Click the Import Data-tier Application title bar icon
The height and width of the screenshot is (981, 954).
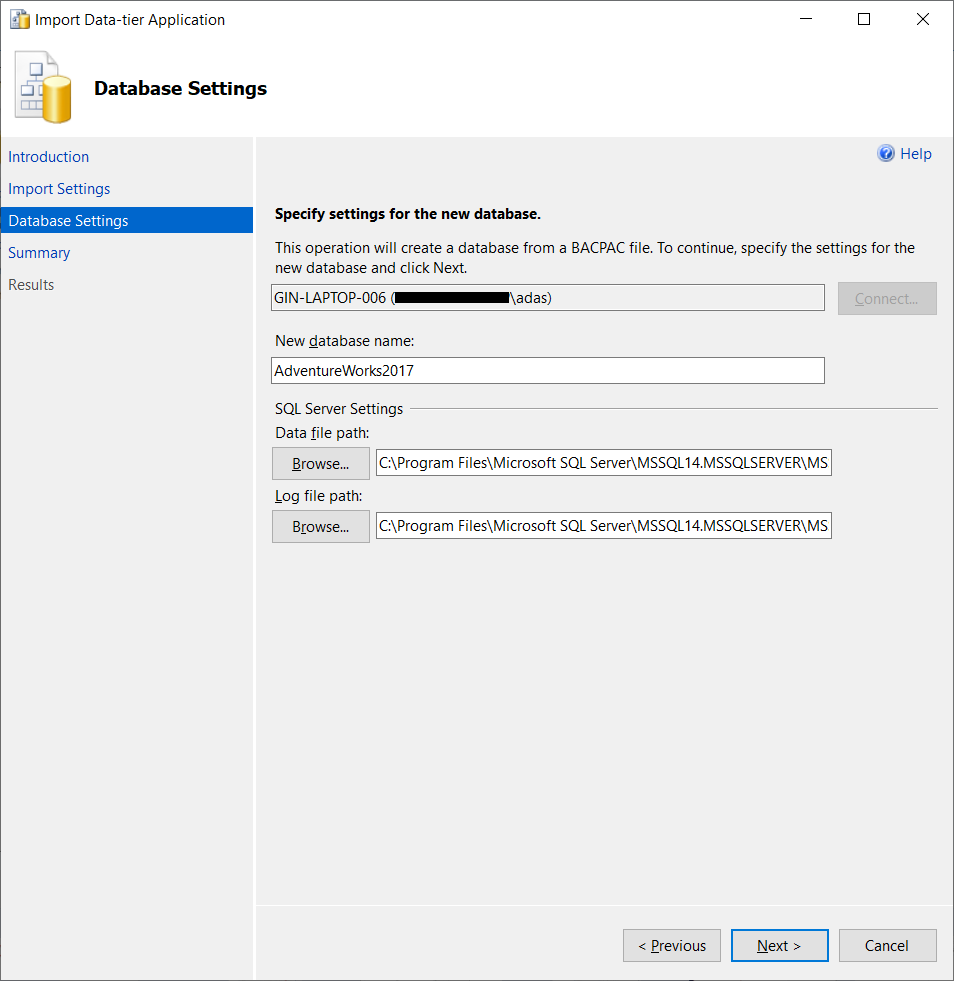pyautogui.click(x=19, y=18)
